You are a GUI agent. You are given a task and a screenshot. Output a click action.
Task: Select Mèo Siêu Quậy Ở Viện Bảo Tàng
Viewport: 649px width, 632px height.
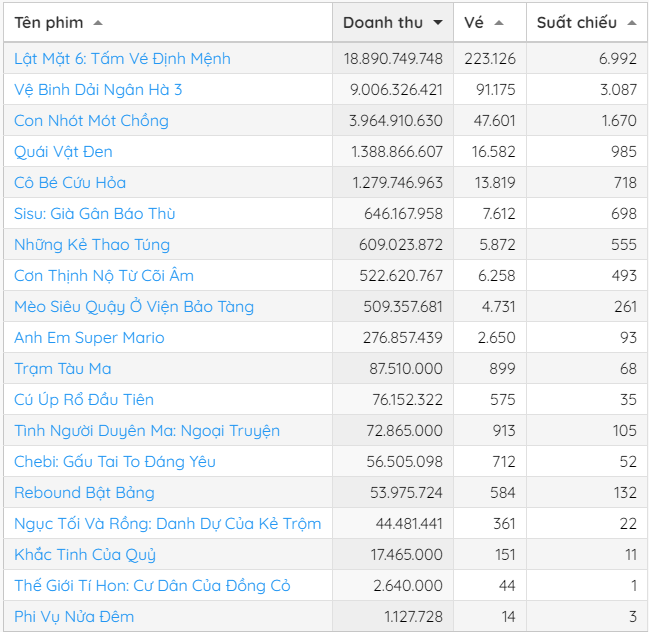point(134,307)
